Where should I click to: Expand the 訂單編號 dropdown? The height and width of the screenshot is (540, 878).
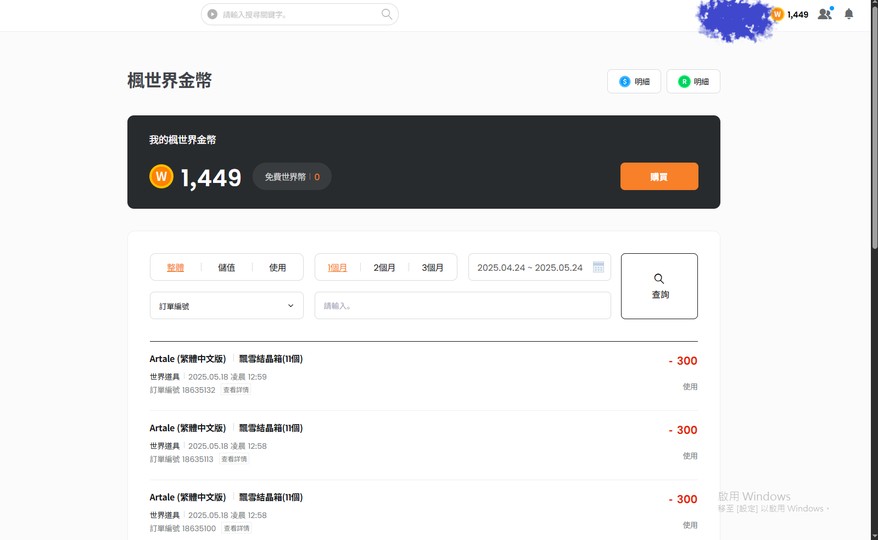[x=226, y=306]
